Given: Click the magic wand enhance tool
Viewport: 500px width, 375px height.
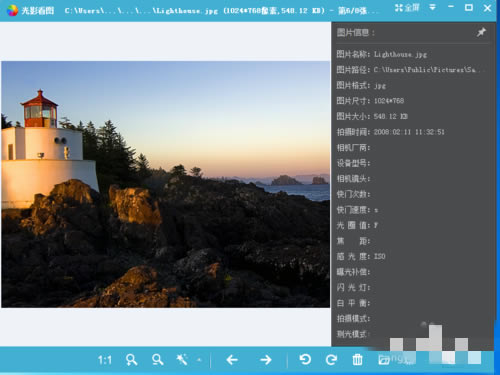Looking at the screenshot, I should coord(182,360).
